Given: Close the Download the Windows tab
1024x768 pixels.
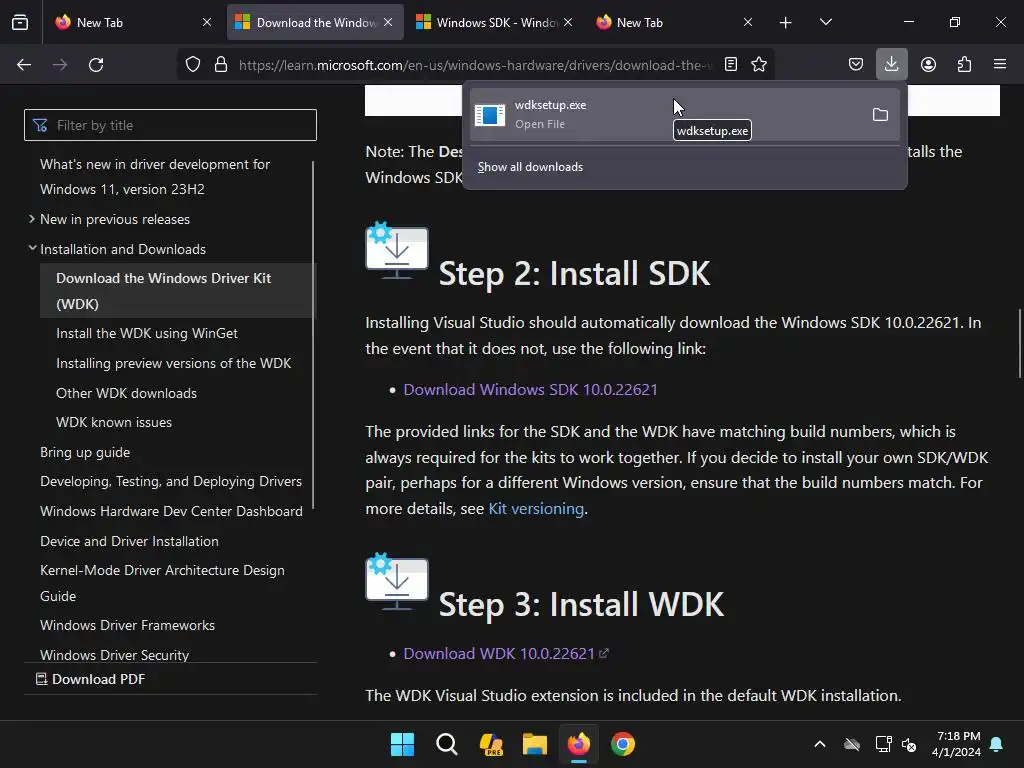Looking at the screenshot, I should [x=388, y=22].
